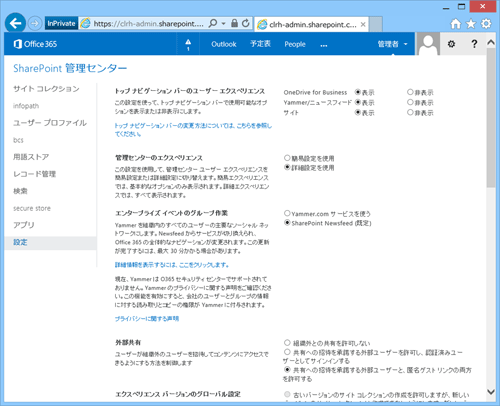Open the browser Home icon
The width and height of the screenshot is (500, 406).
[456, 24]
